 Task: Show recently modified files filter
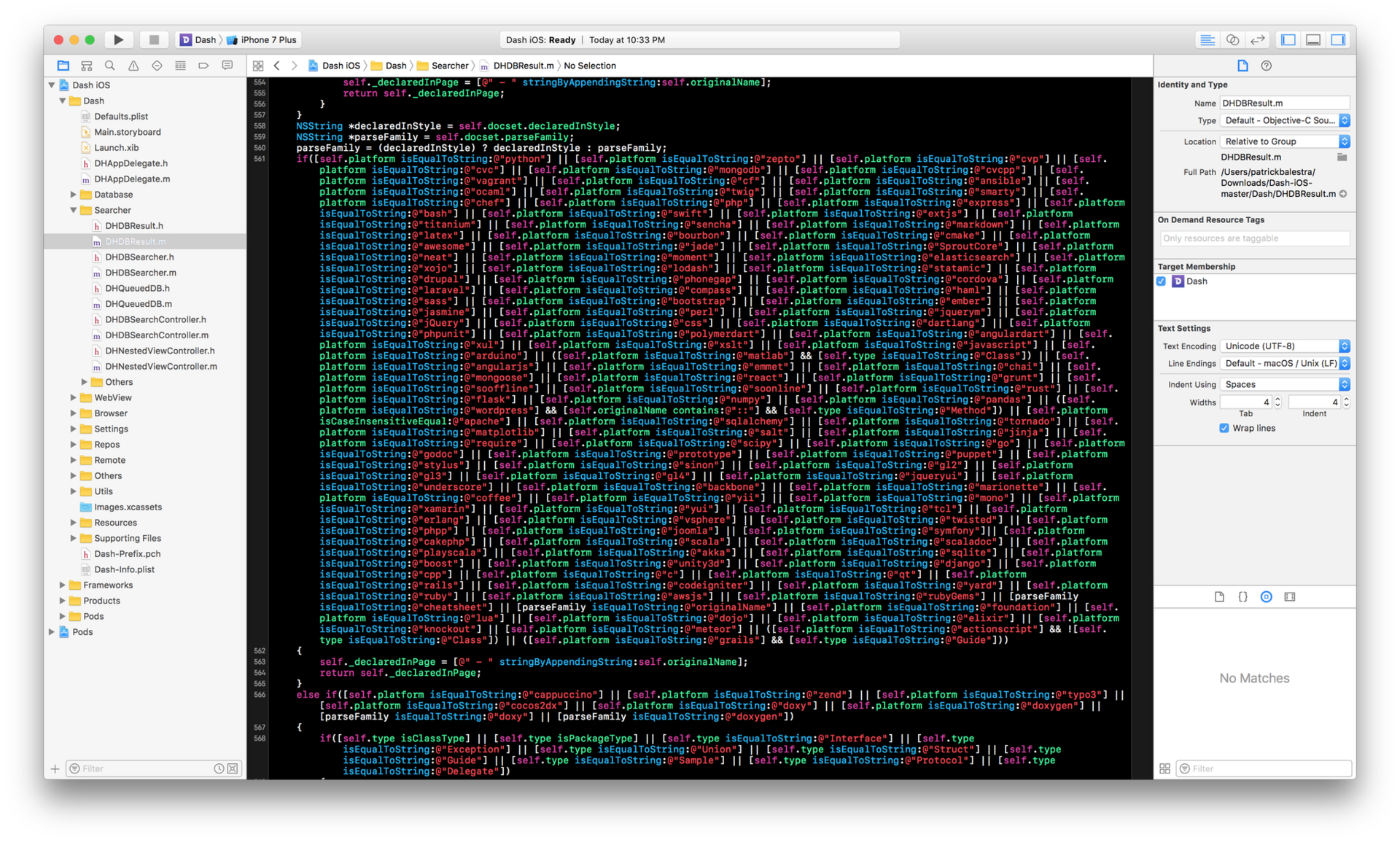[x=219, y=768]
